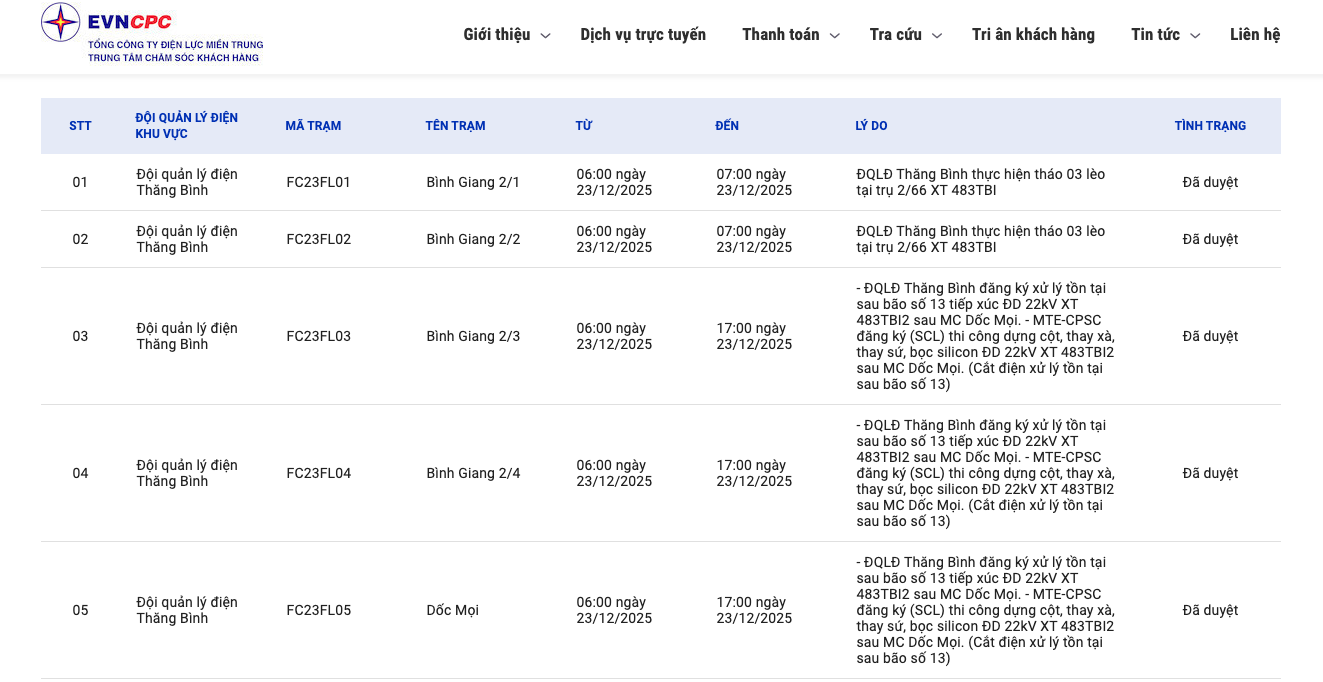
Task: Select the Bình Giang 2/3 station name
Action: [x=473, y=336]
